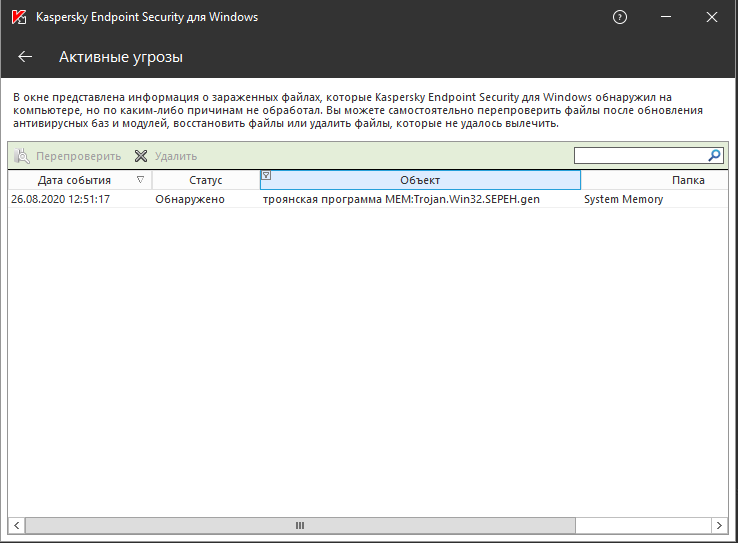
Task: Minimize the Kaspersky window
Action: click(666, 17)
